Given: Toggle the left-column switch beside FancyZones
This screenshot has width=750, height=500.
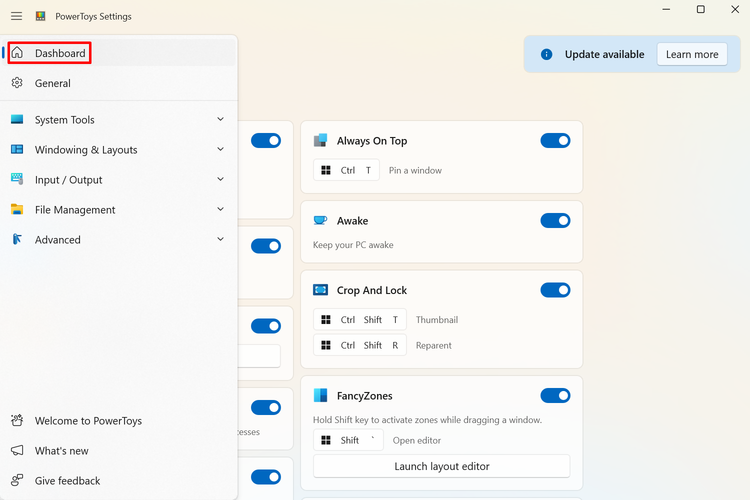Looking at the screenshot, I should [265, 407].
